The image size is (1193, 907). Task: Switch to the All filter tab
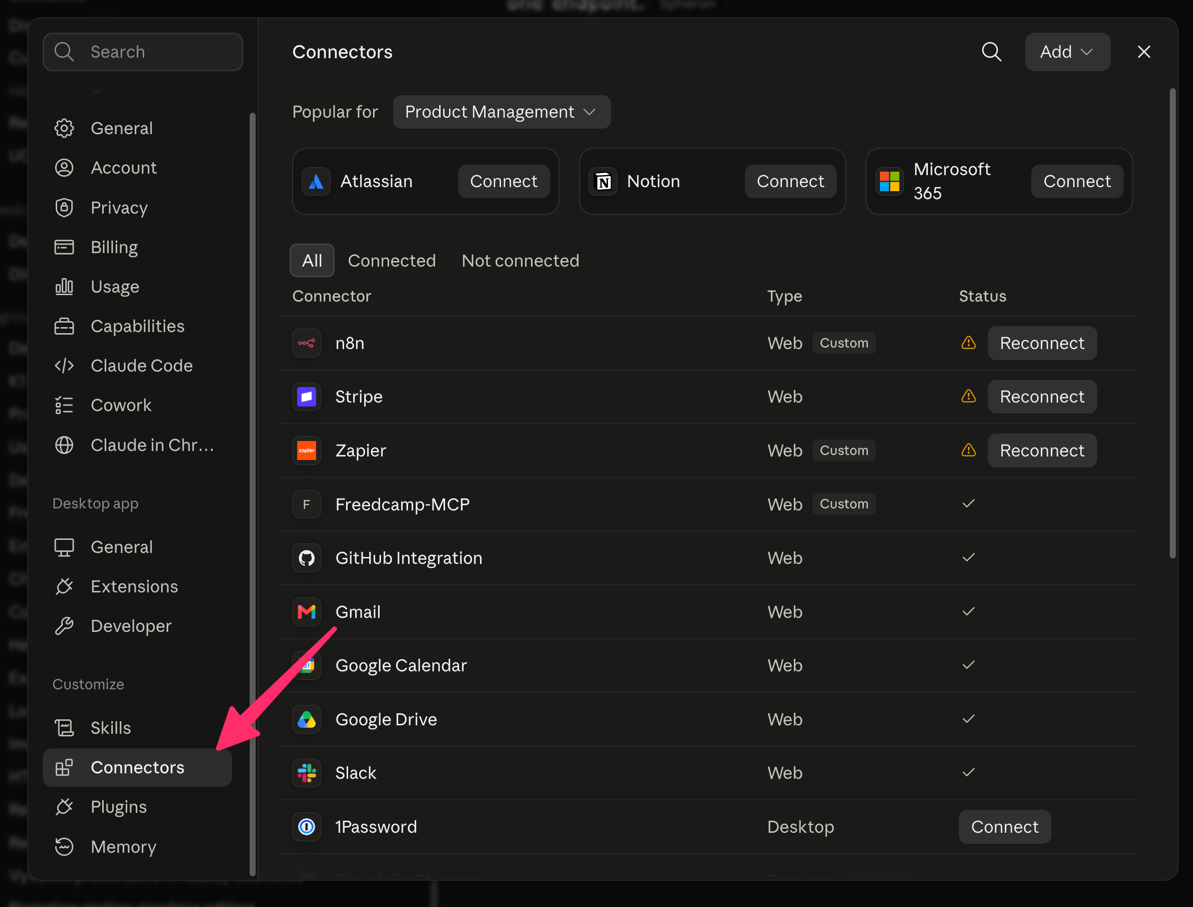tap(312, 261)
